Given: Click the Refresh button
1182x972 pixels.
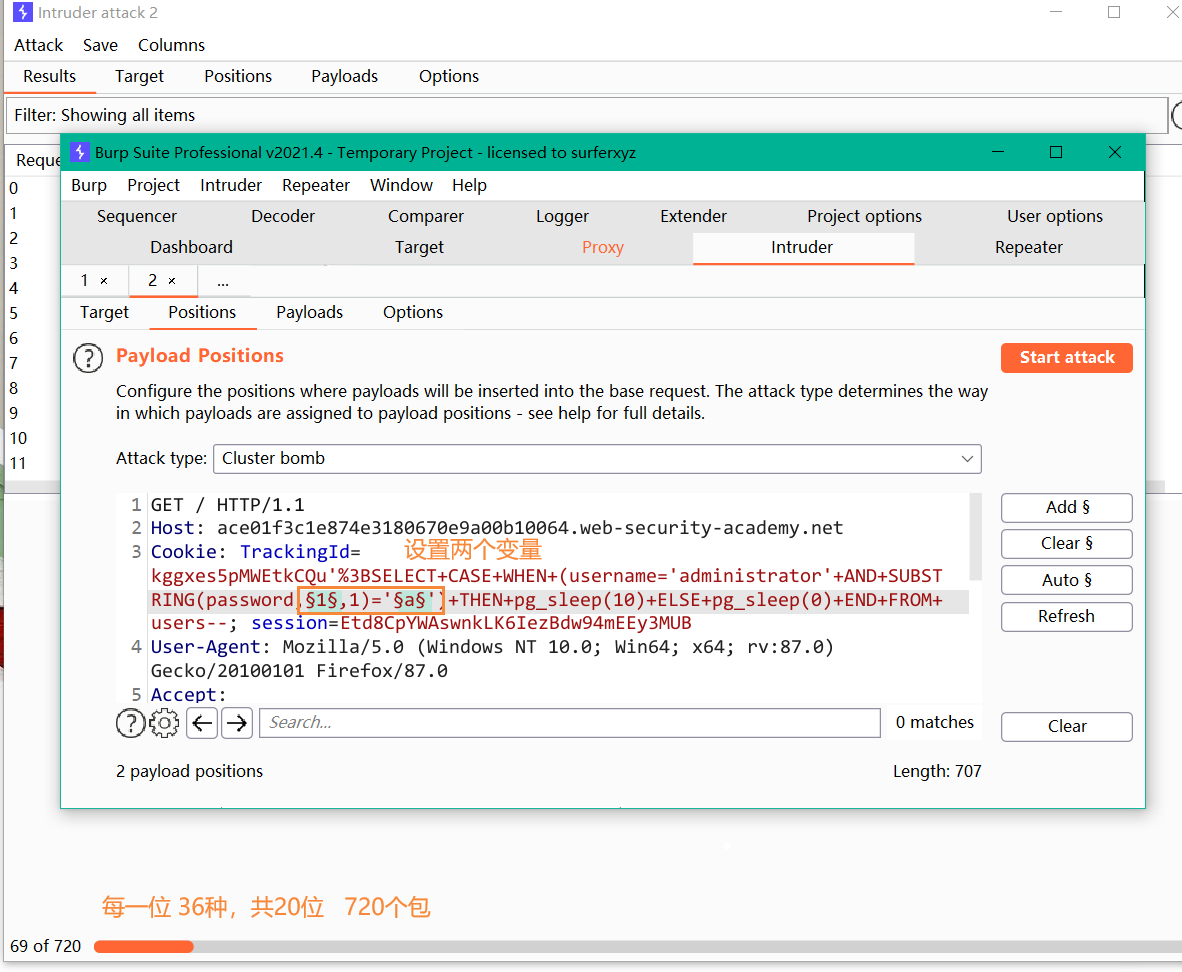Looking at the screenshot, I should click(x=1067, y=616).
